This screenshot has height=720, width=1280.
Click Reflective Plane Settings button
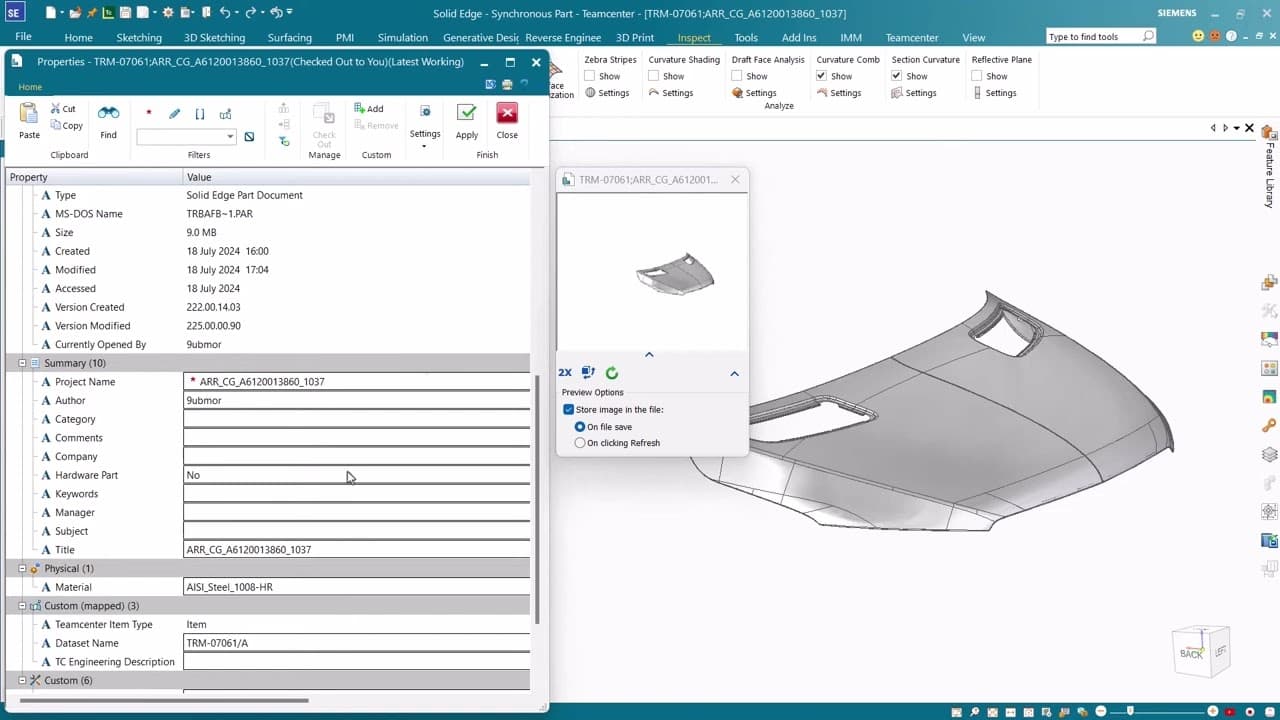click(x=994, y=93)
